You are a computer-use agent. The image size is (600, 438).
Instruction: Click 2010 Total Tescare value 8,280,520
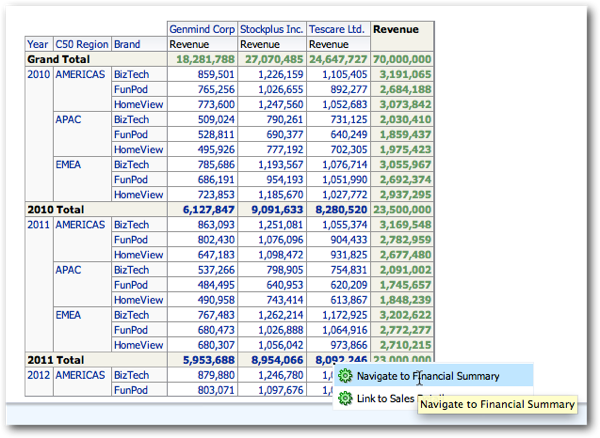tap(341, 210)
